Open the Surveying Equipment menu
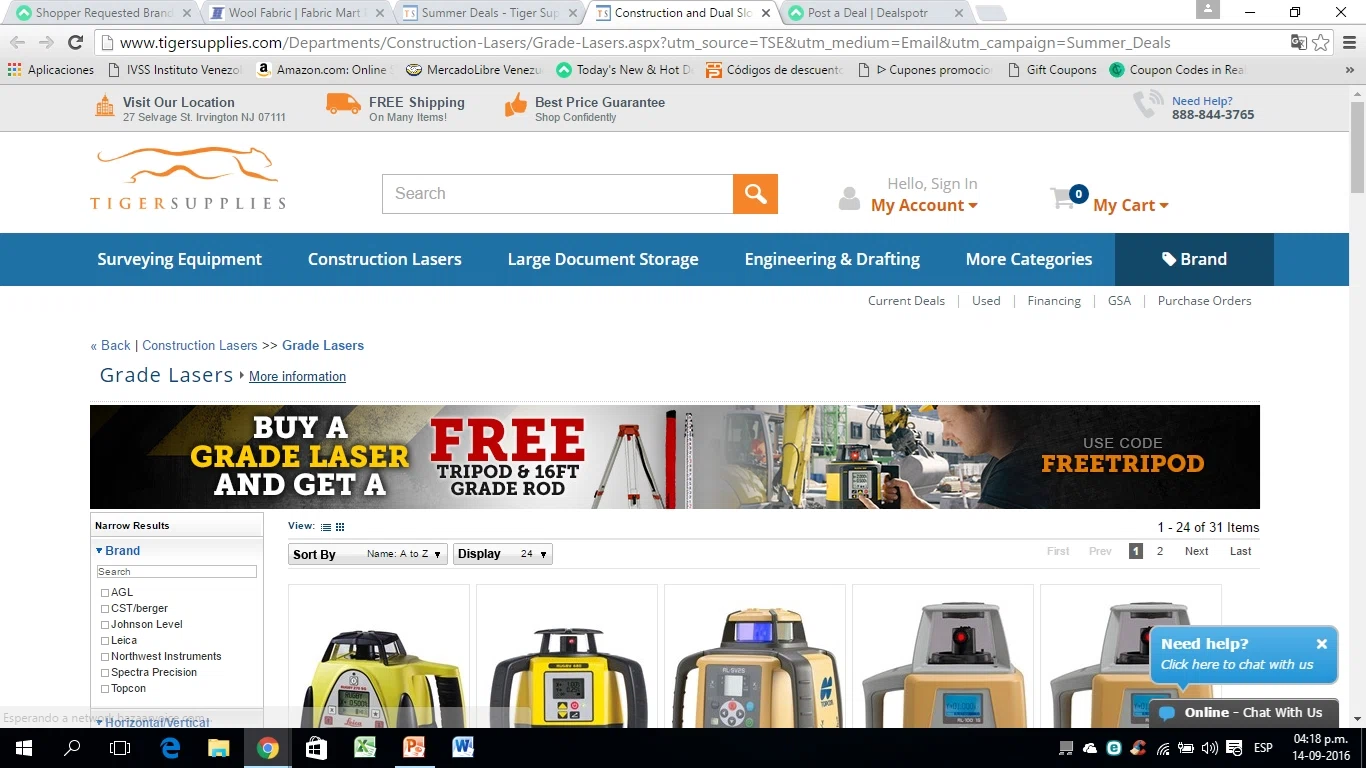The width and height of the screenshot is (1366, 768). point(179,259)
